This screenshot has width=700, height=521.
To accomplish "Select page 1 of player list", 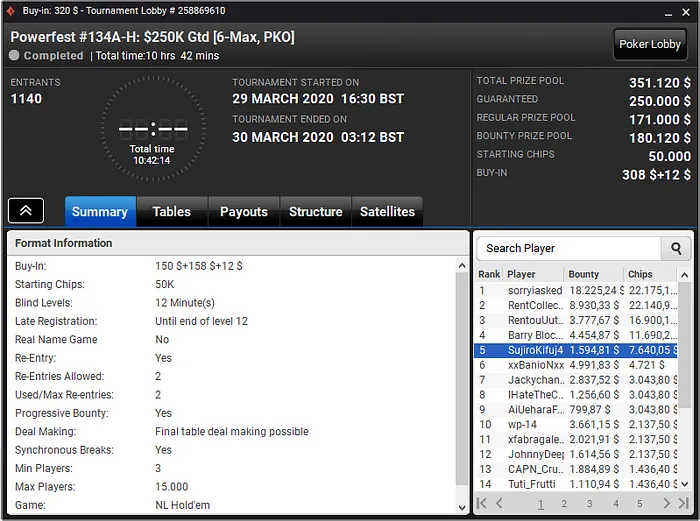I will [541, 504].
